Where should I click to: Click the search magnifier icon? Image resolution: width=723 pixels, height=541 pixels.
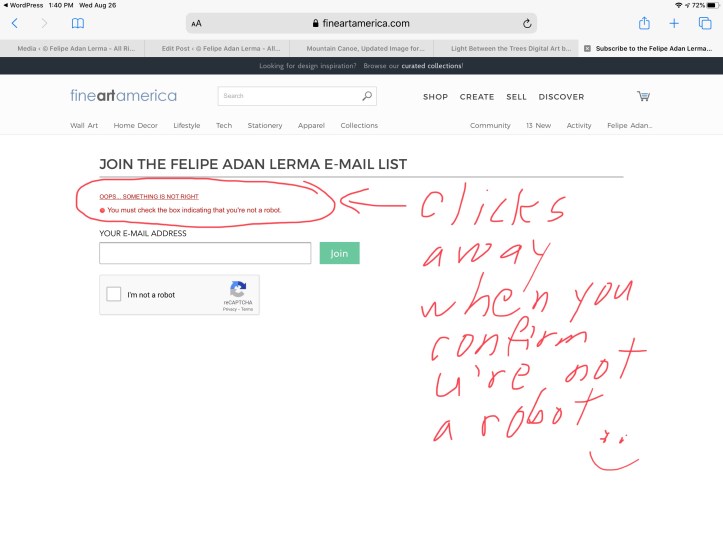367,97
